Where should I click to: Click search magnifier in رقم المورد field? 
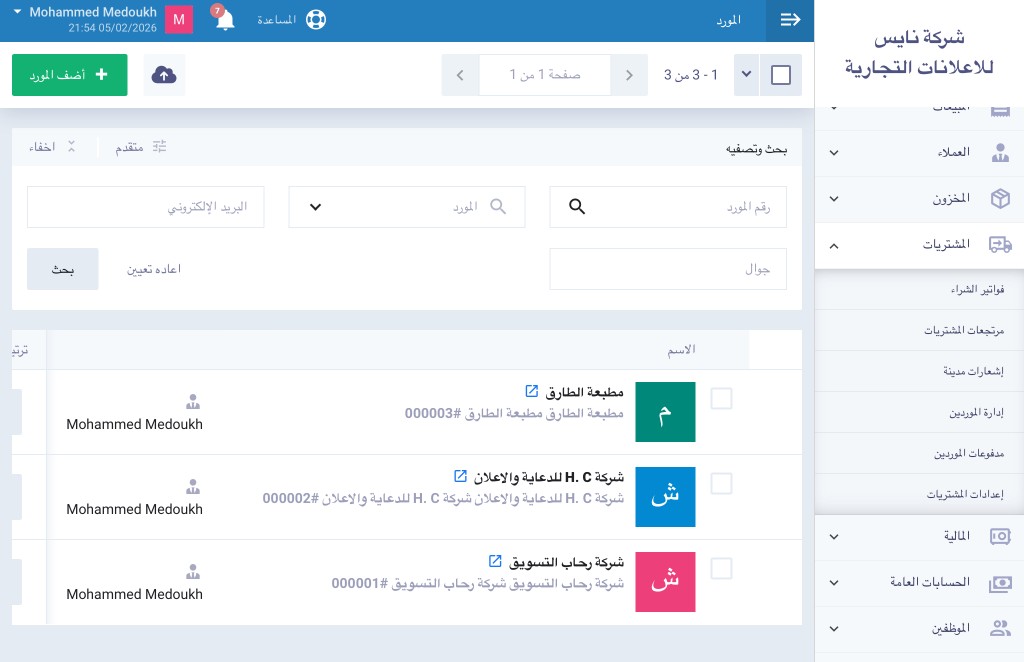click(x=576, y=207)
